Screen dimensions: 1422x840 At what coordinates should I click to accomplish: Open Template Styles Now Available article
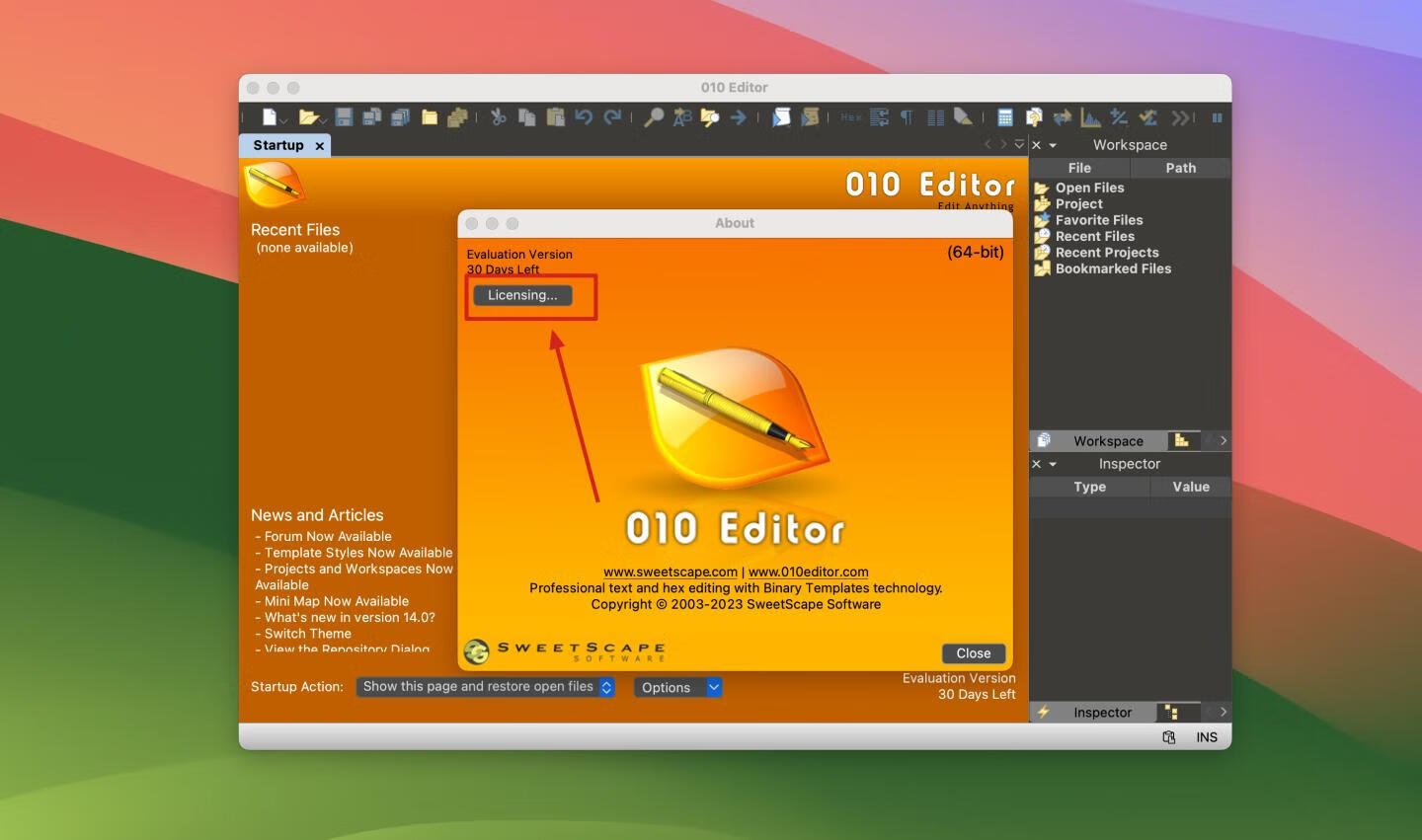357,553
